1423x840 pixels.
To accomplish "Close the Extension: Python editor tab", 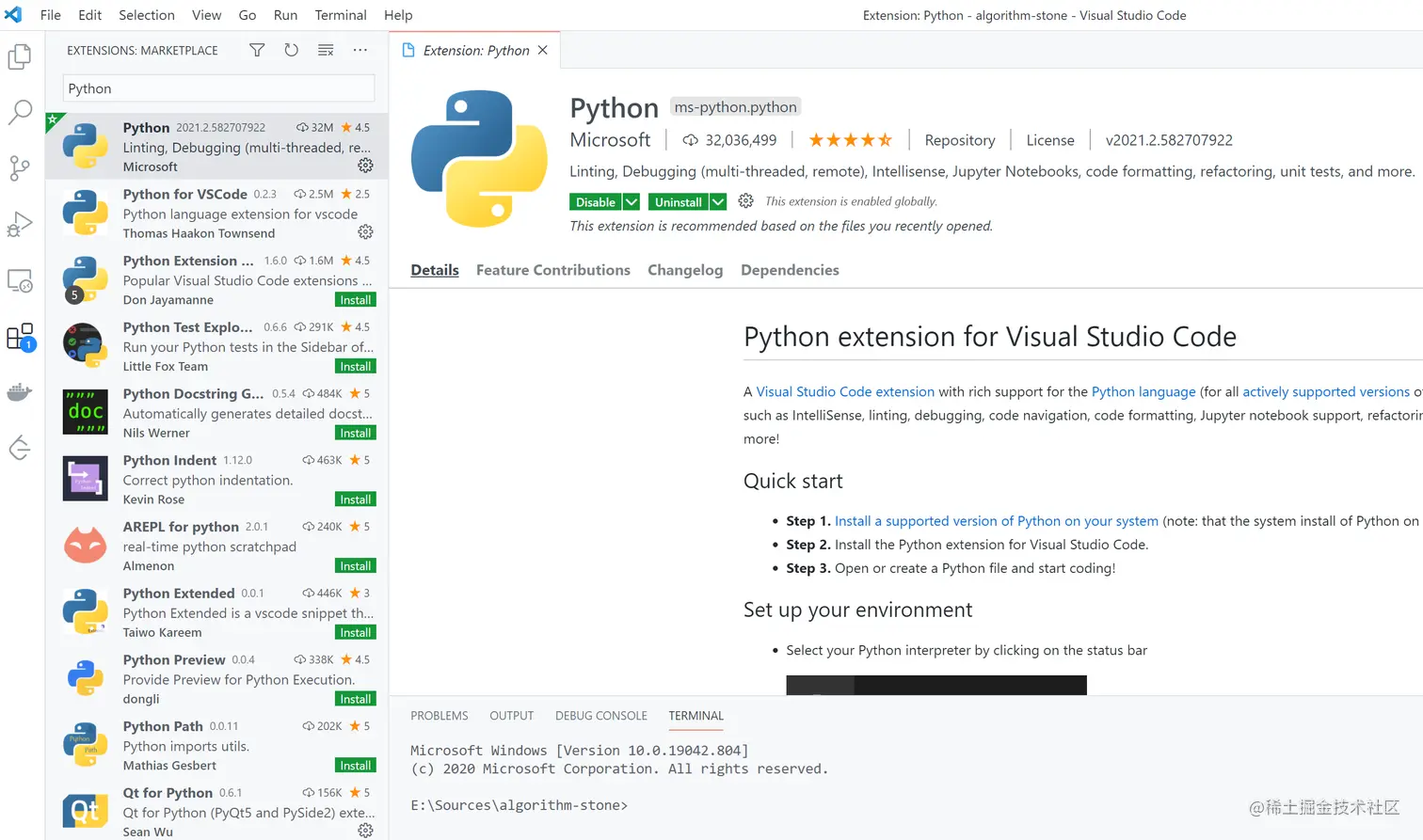I will pyautogui.click(x=543, y=51).
